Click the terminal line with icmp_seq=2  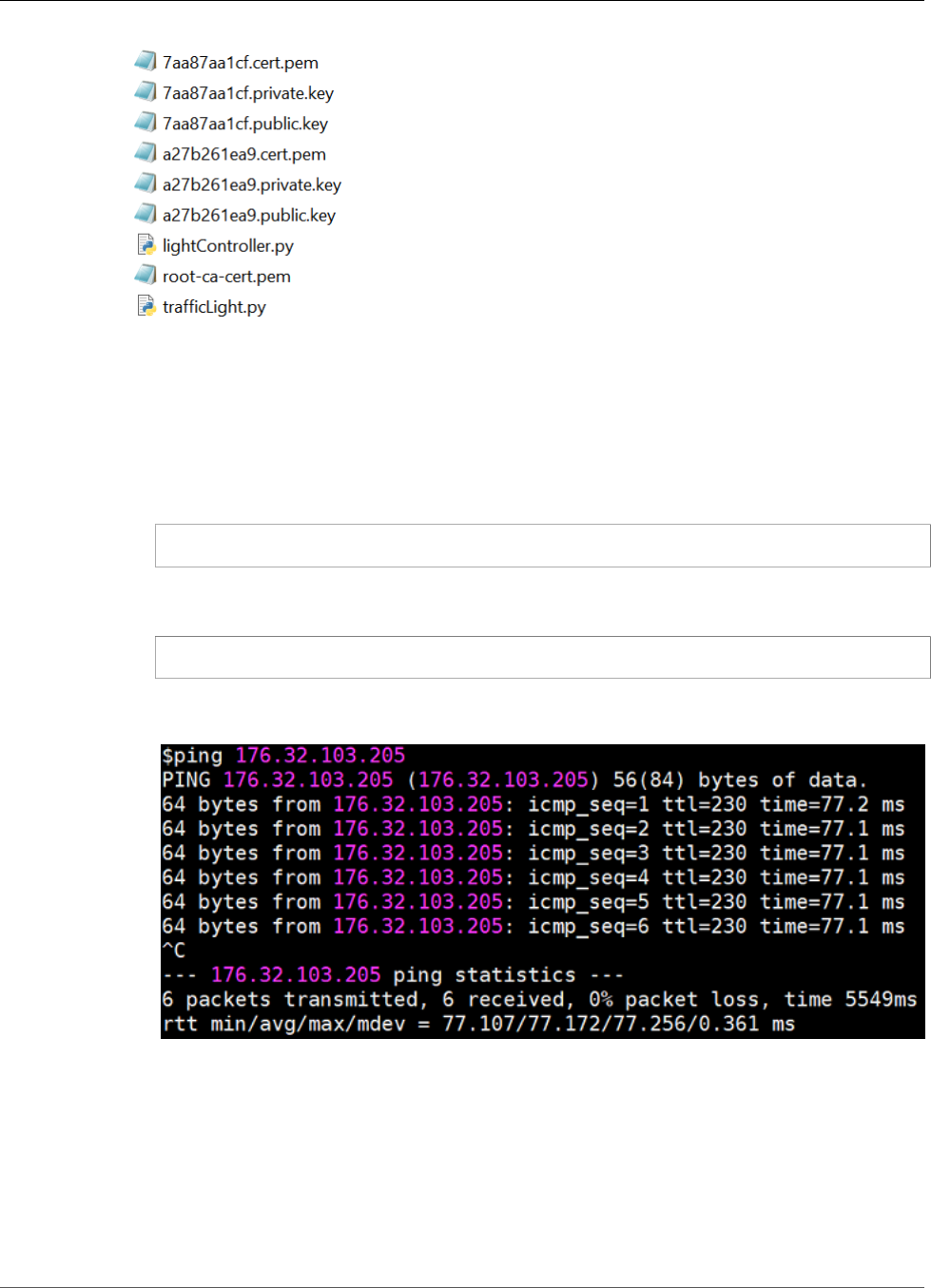[x=533, y=829]
